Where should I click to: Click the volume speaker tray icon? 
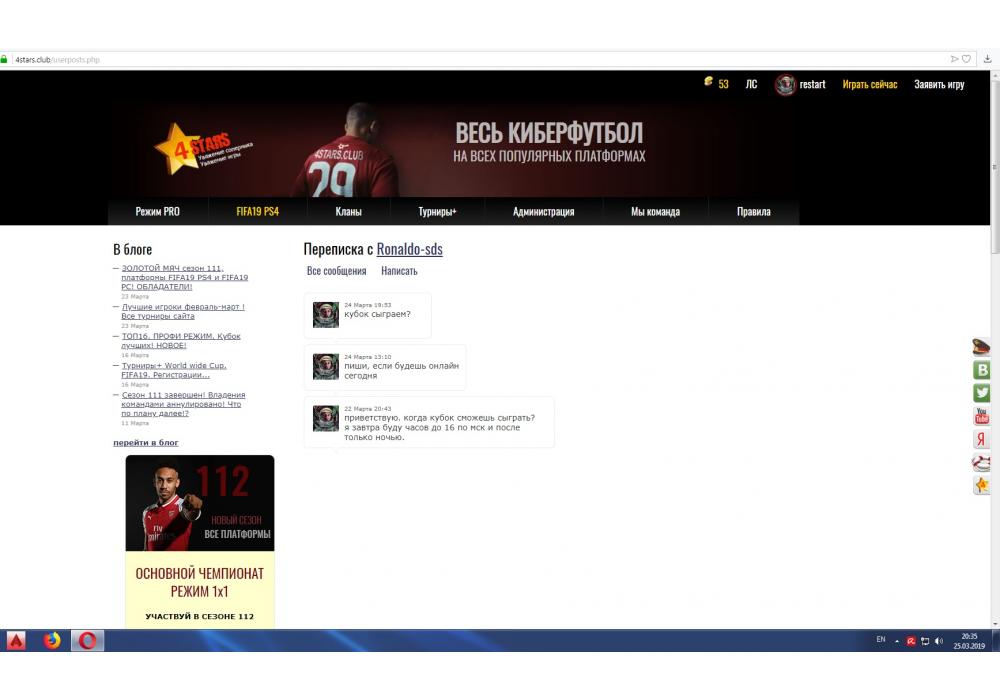938,641
